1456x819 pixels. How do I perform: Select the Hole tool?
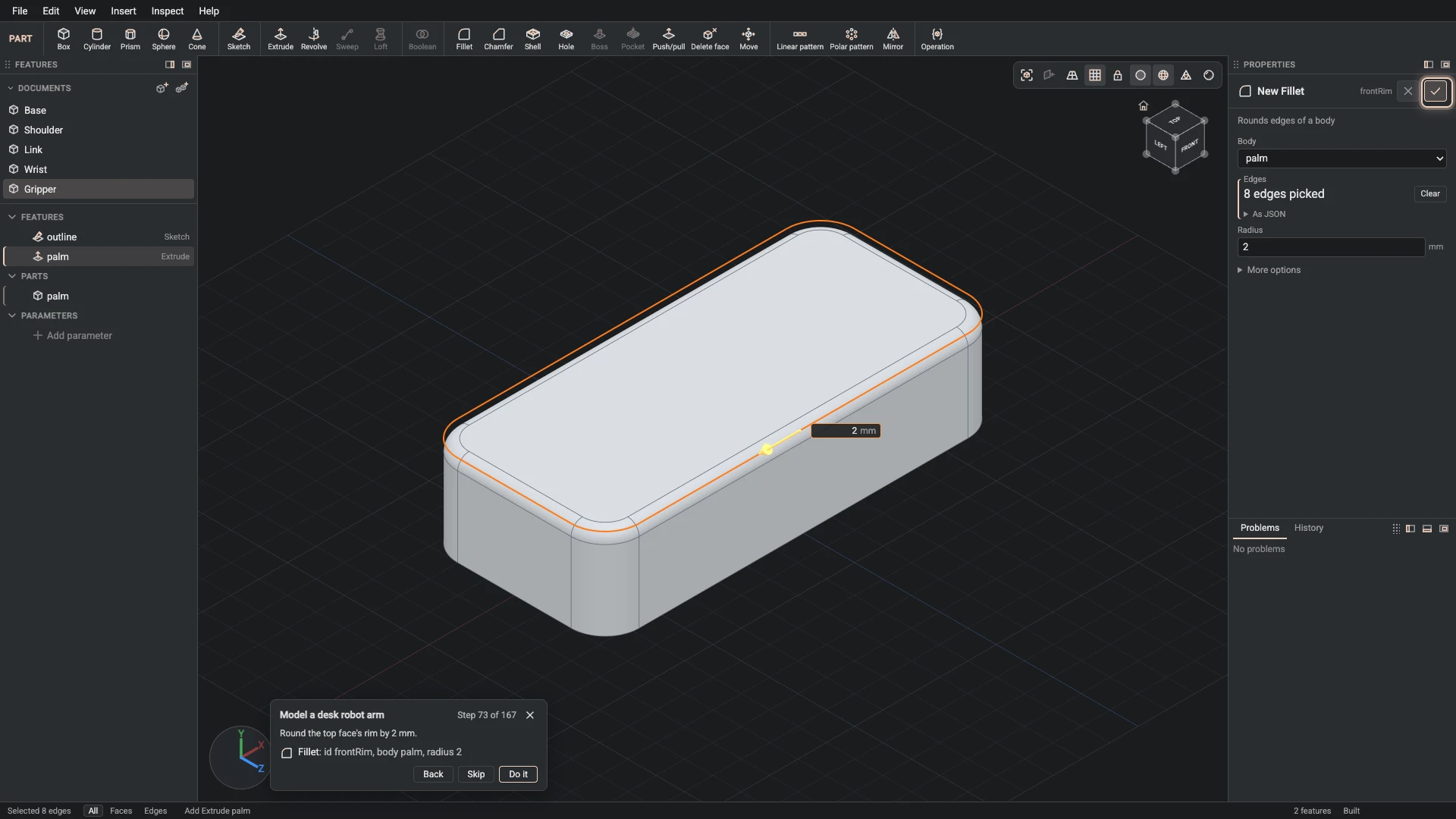566,39
